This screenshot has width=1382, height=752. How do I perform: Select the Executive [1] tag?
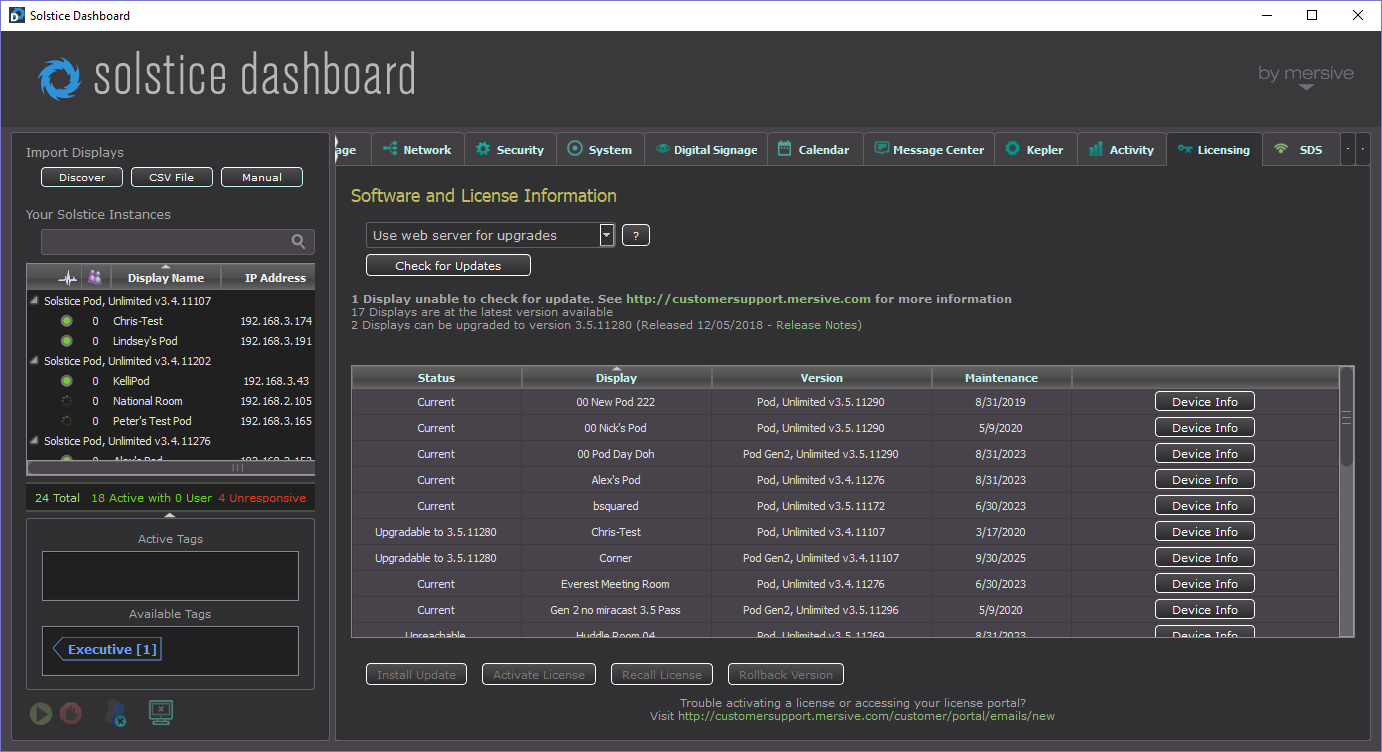(106, 649)
